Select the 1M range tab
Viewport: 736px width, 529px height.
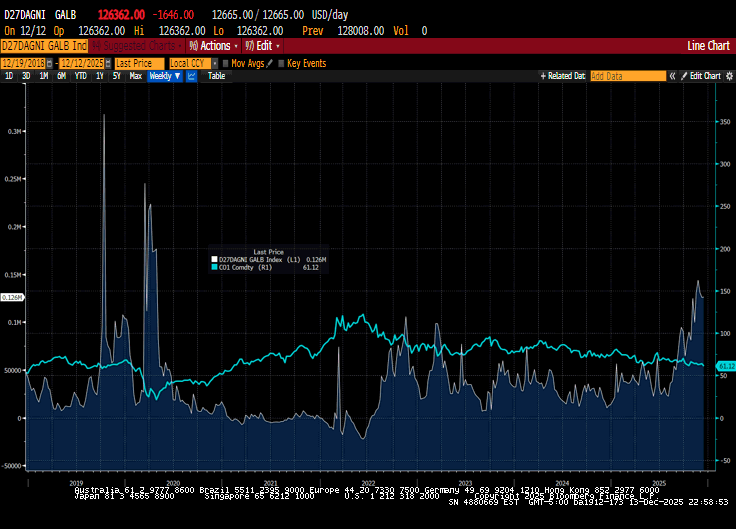[x=44, y=76]
